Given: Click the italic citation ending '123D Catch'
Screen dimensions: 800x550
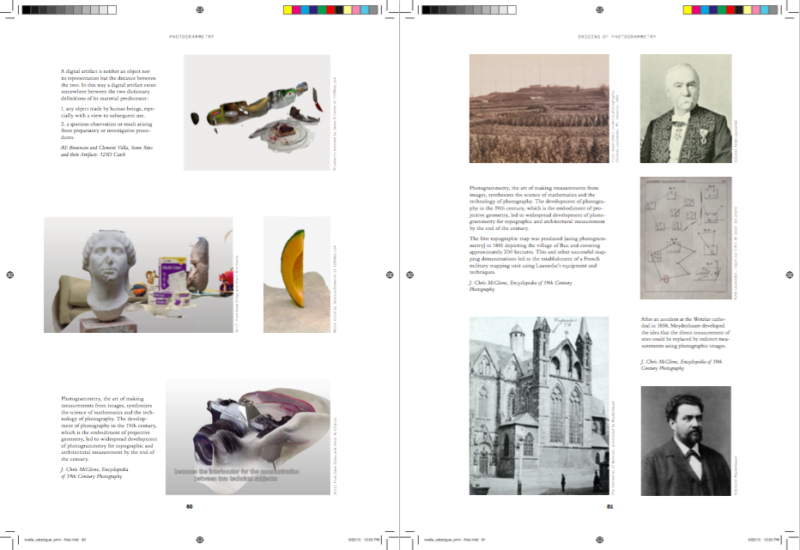Looking at the screenshot, I should click(x=106, y=151).
